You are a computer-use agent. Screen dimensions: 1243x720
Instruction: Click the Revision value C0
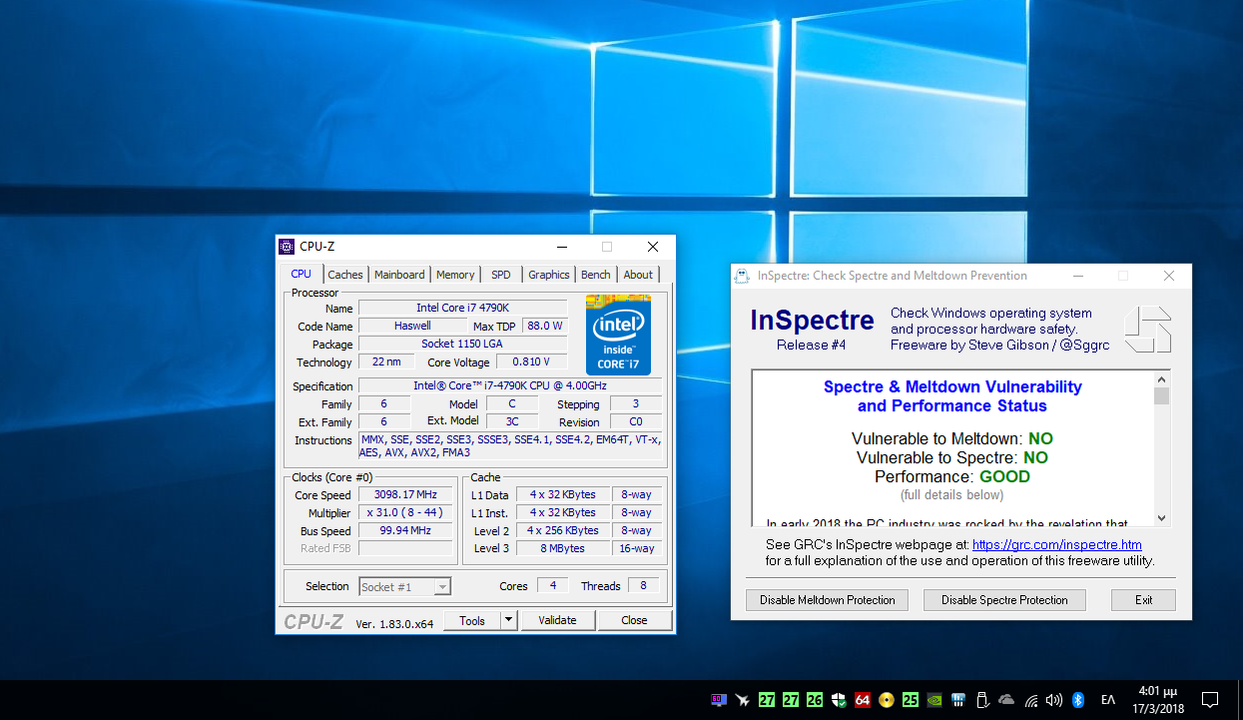click(x=635, y=422)
